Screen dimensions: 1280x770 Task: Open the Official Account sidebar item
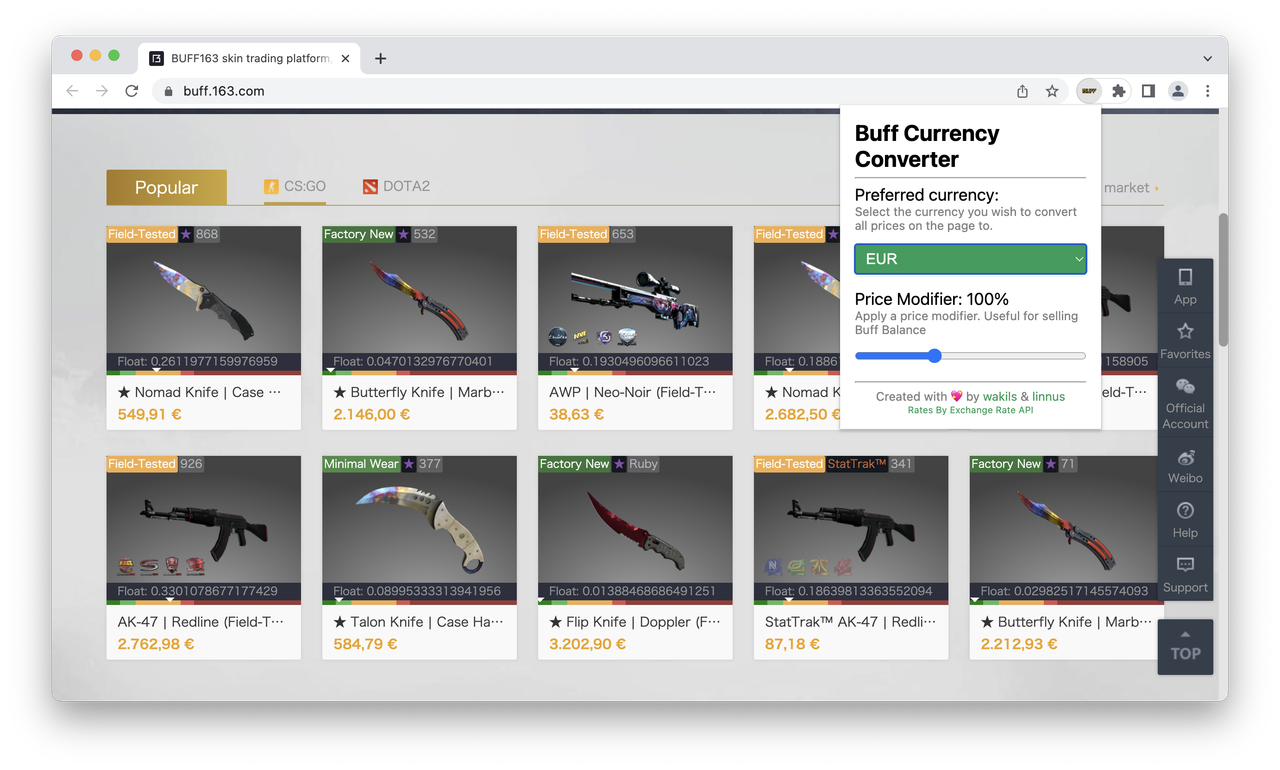coord(1185,400)
